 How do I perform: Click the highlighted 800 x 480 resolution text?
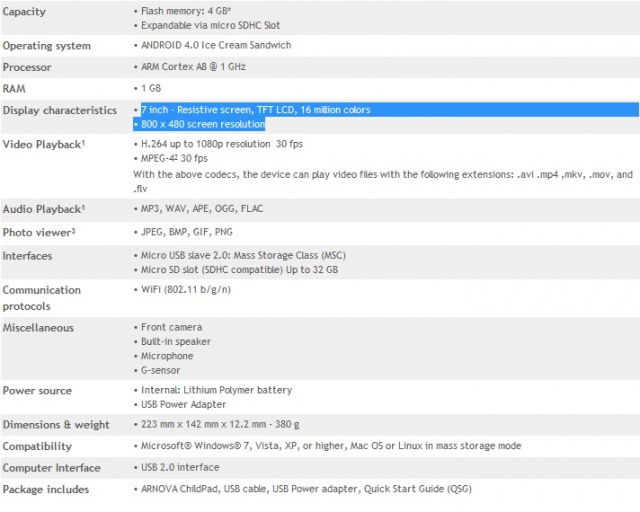202,124
